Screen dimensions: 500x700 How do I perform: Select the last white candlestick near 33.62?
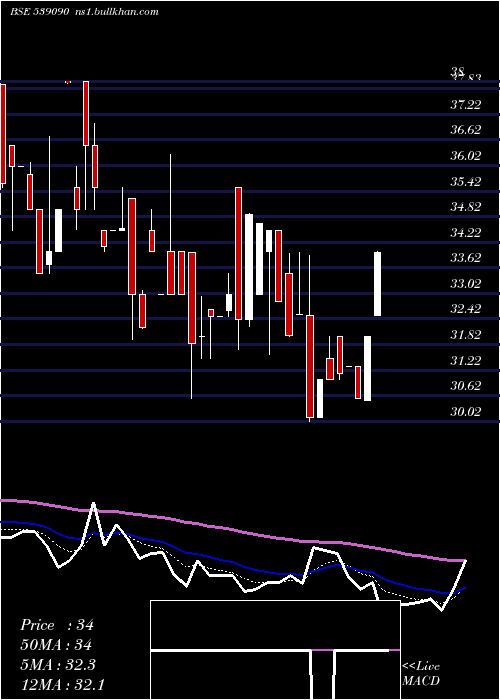coord(377,284)
